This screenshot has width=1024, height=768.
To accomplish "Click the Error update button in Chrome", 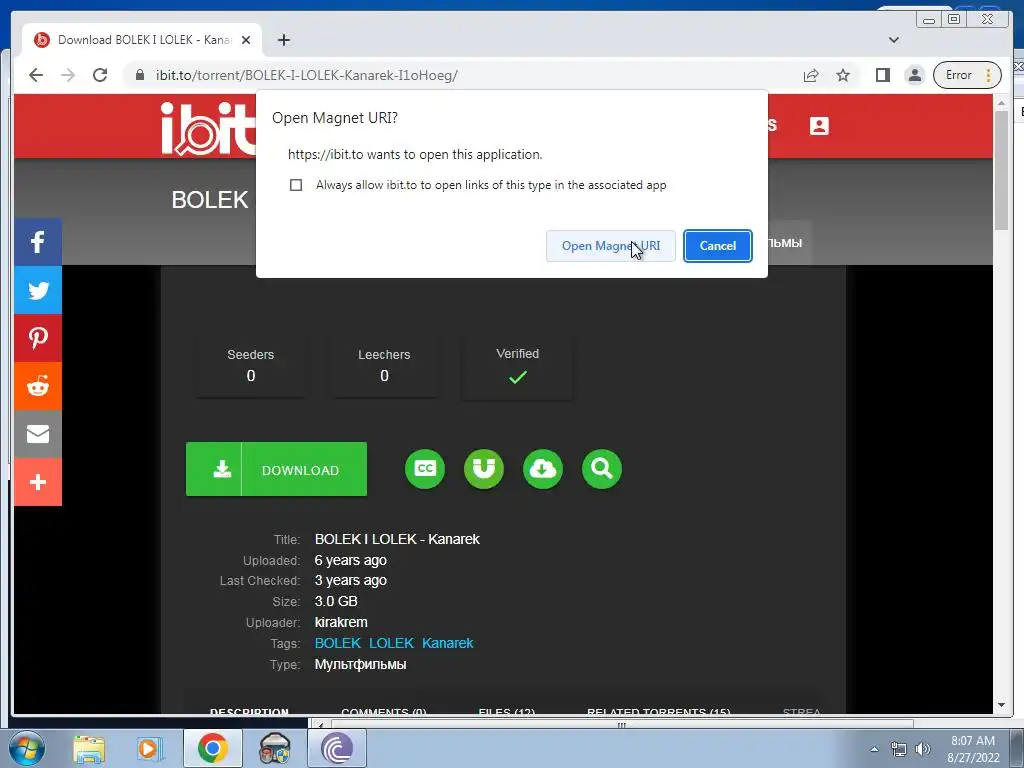I will (967, 75).
